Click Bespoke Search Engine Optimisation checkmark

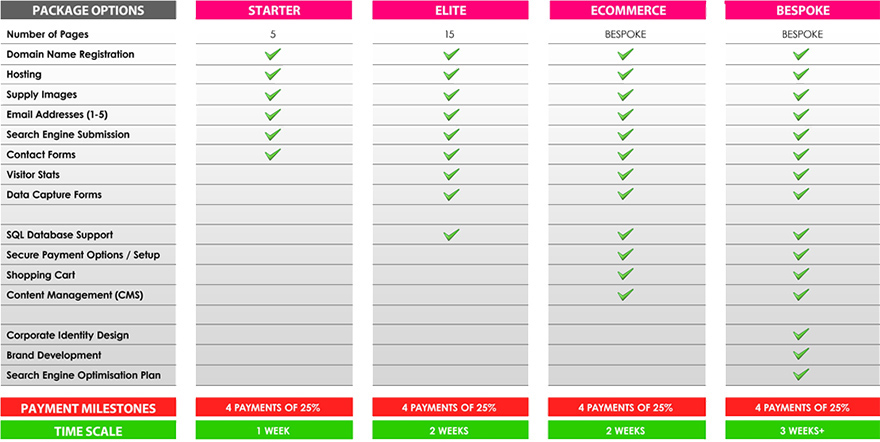(x=801, y=375)
